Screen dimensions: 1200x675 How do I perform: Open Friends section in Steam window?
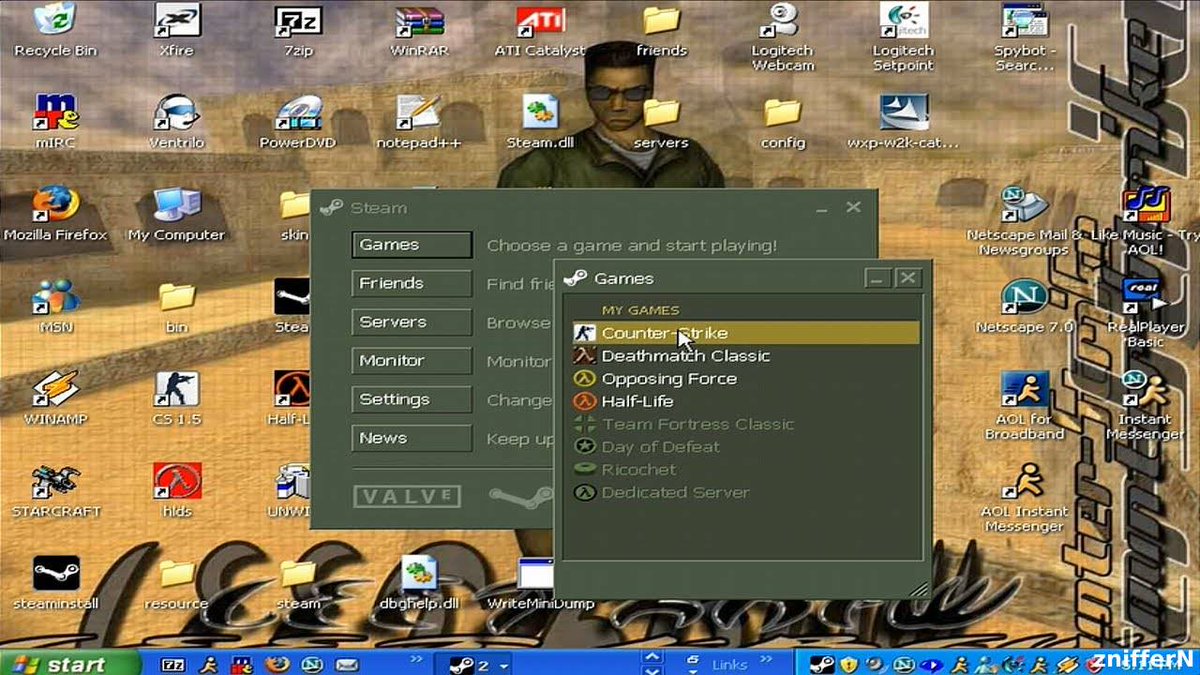tap(412, 284)
